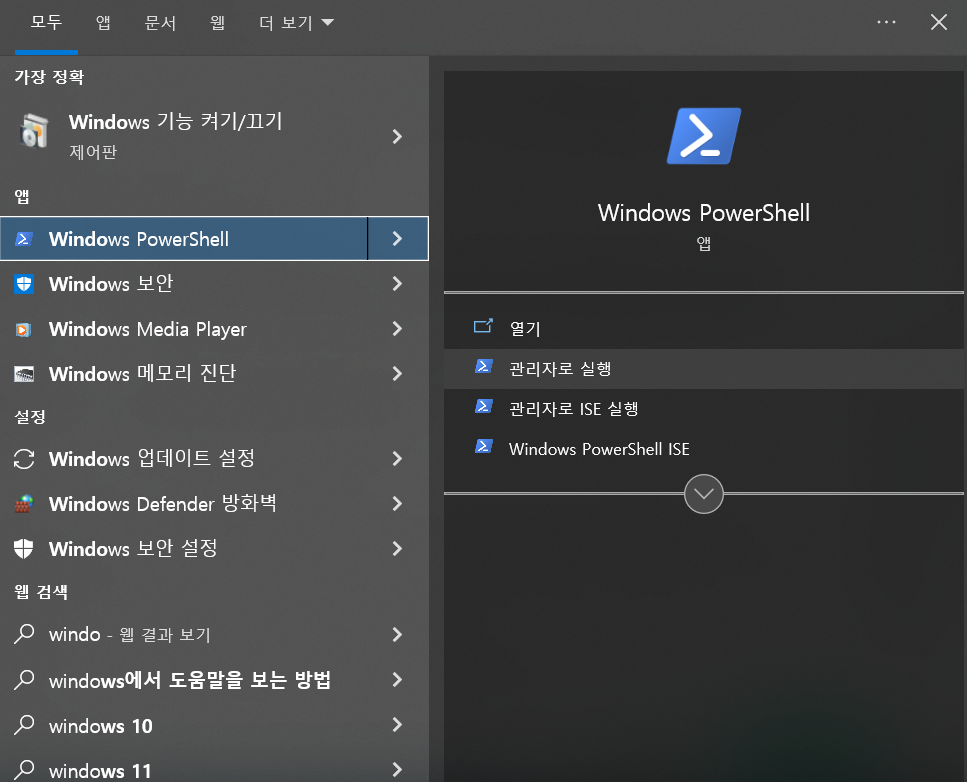
Task: Open Windows Media Player result
Action: pyautogui.click(x=214, y=329)
